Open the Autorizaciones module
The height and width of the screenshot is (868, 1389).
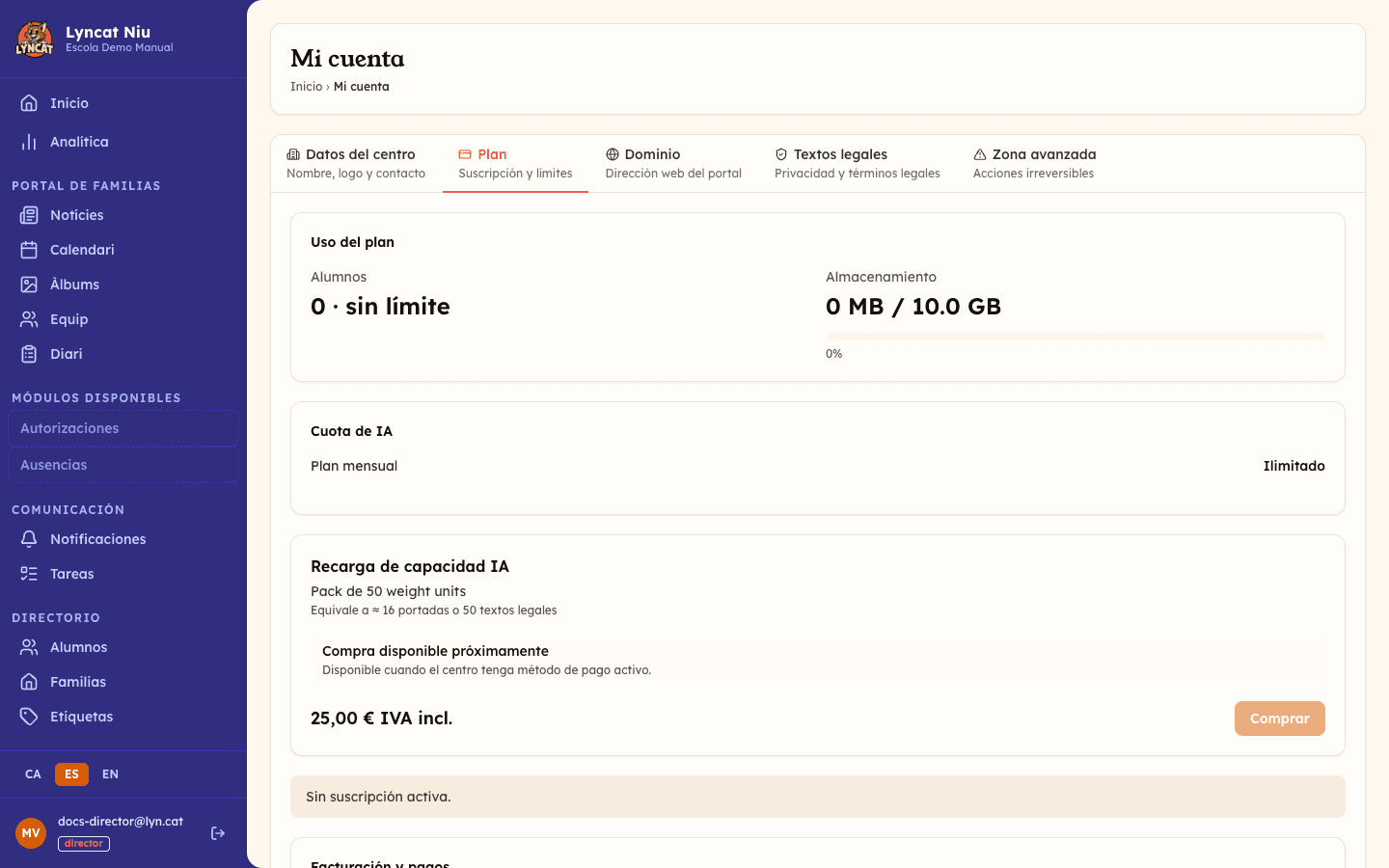pyautogui.click(x=123, y=428)
